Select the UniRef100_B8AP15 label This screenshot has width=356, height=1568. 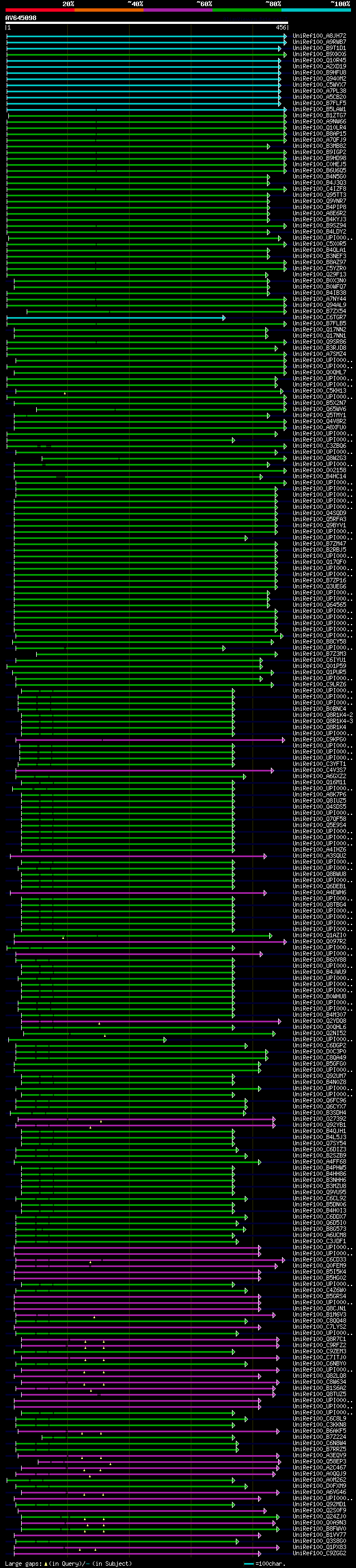click(319, 134)
